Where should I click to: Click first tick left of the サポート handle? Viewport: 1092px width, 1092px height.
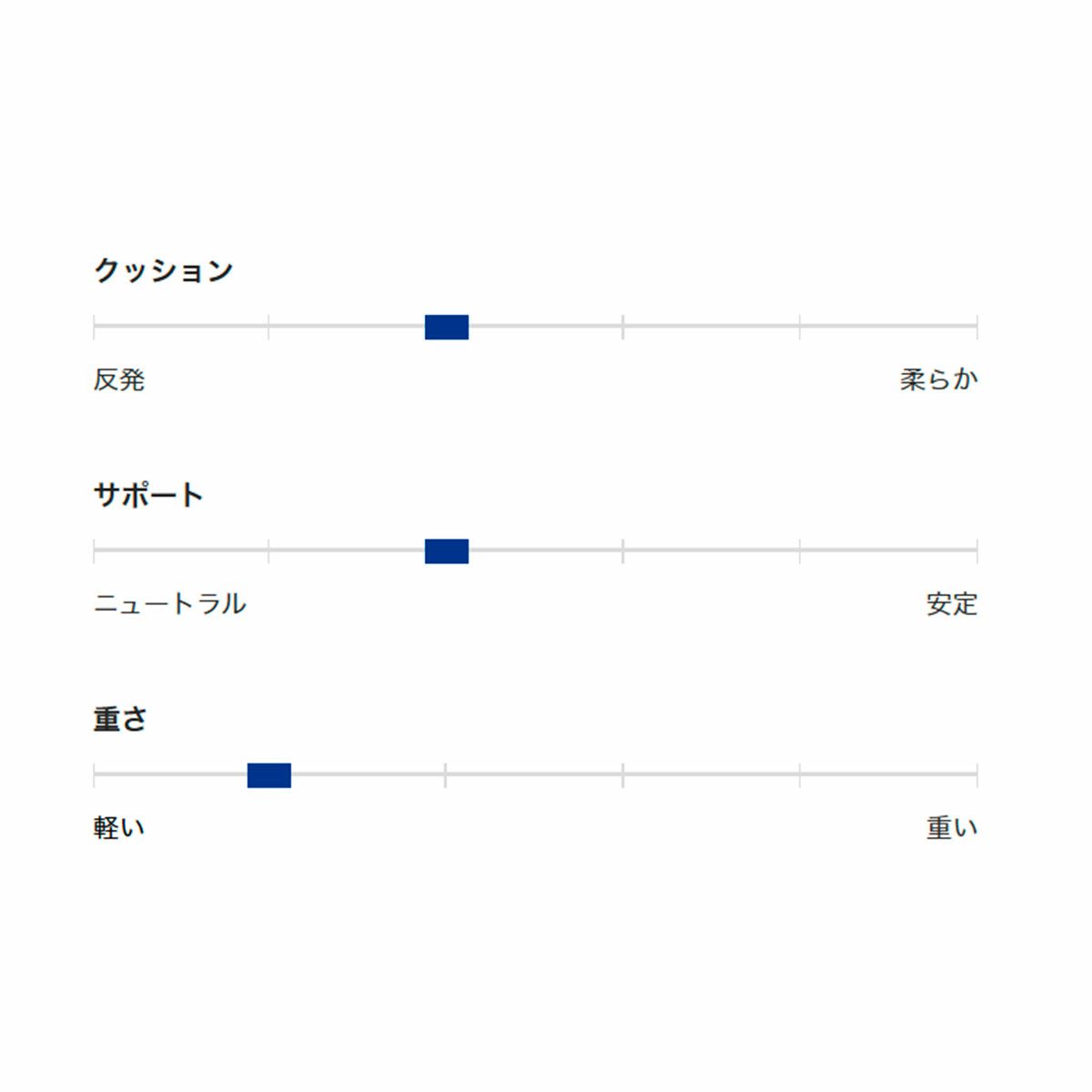268,551
